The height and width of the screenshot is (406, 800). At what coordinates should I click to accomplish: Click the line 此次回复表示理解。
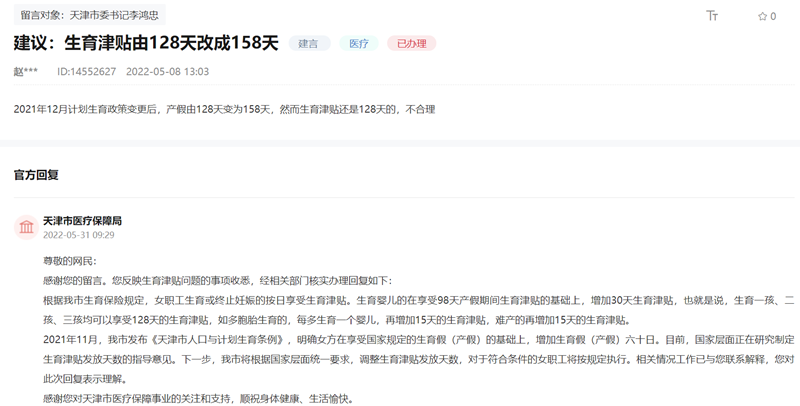(87, 379)
